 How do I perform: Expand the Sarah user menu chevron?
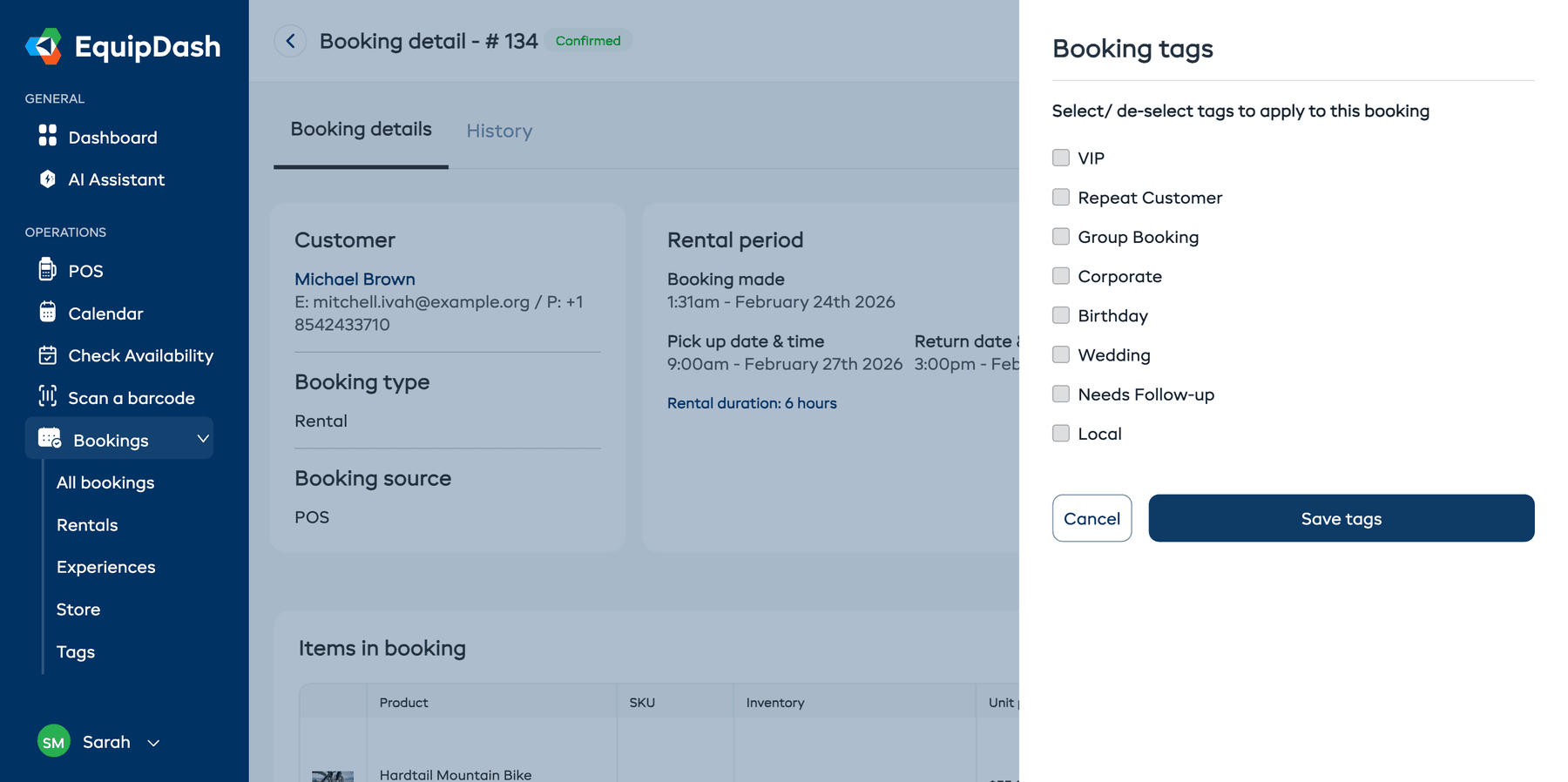[153, 743]
